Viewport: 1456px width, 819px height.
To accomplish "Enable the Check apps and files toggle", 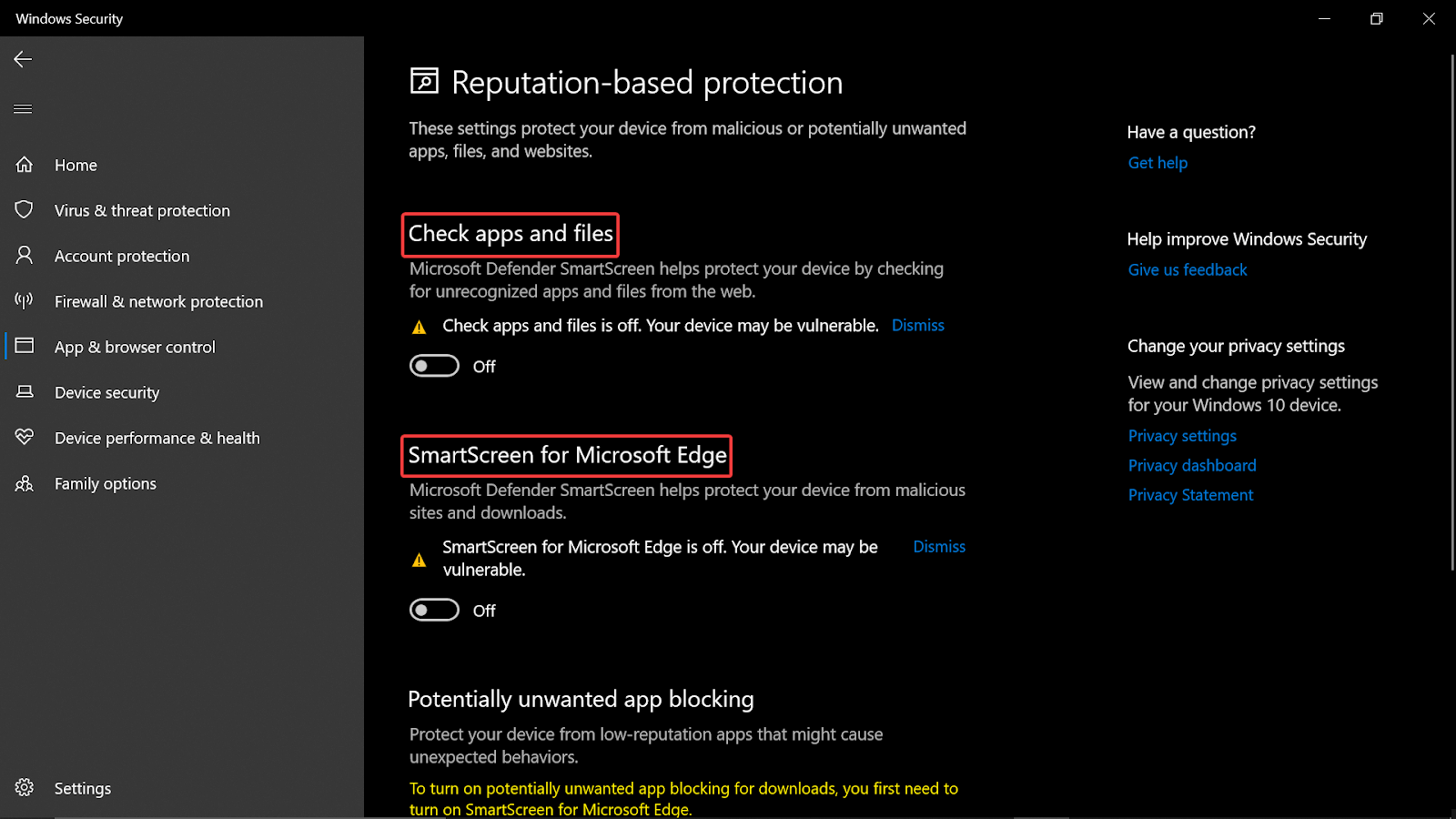I will click(x=434, y=365).
